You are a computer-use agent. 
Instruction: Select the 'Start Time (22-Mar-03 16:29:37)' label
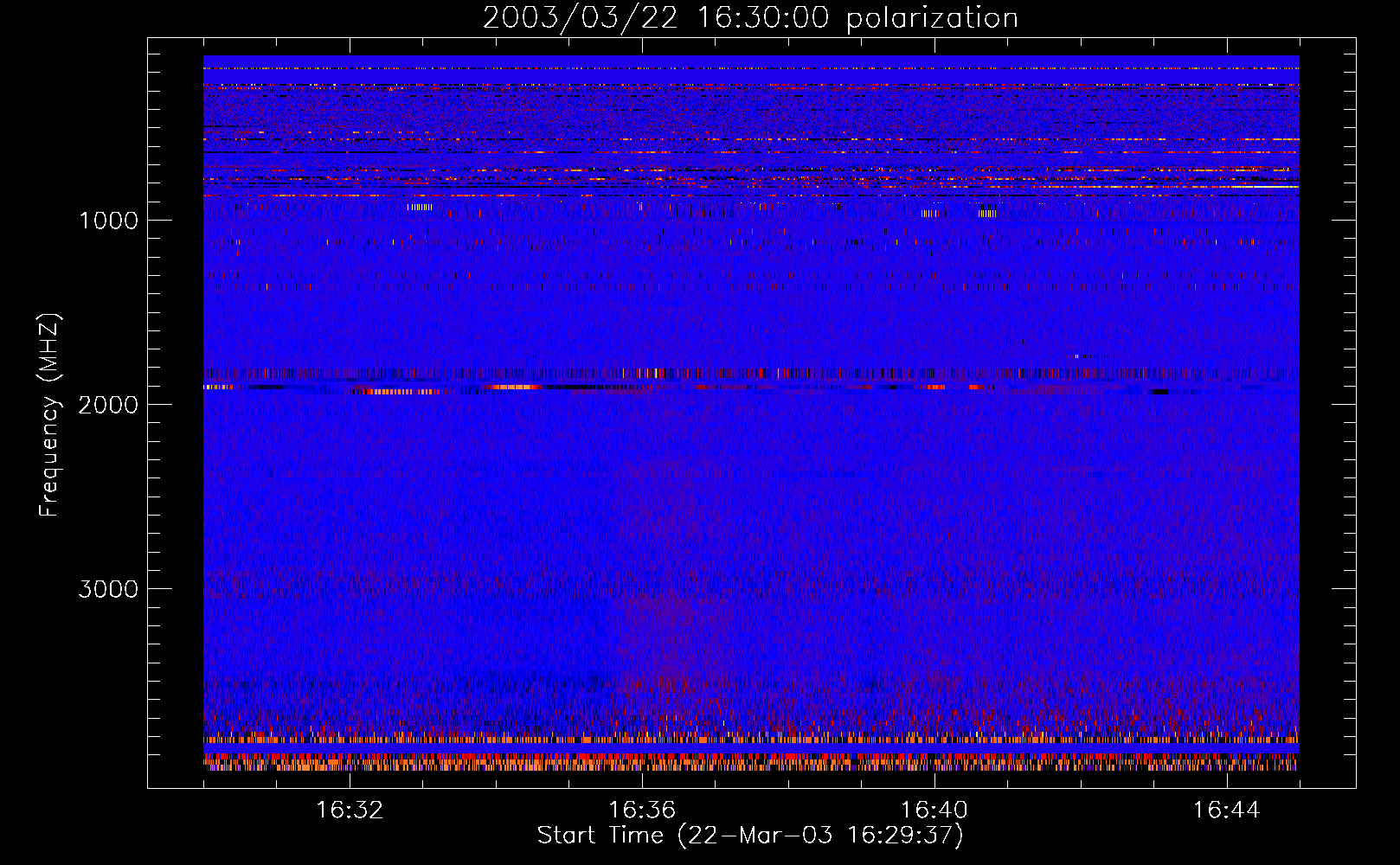750,836
